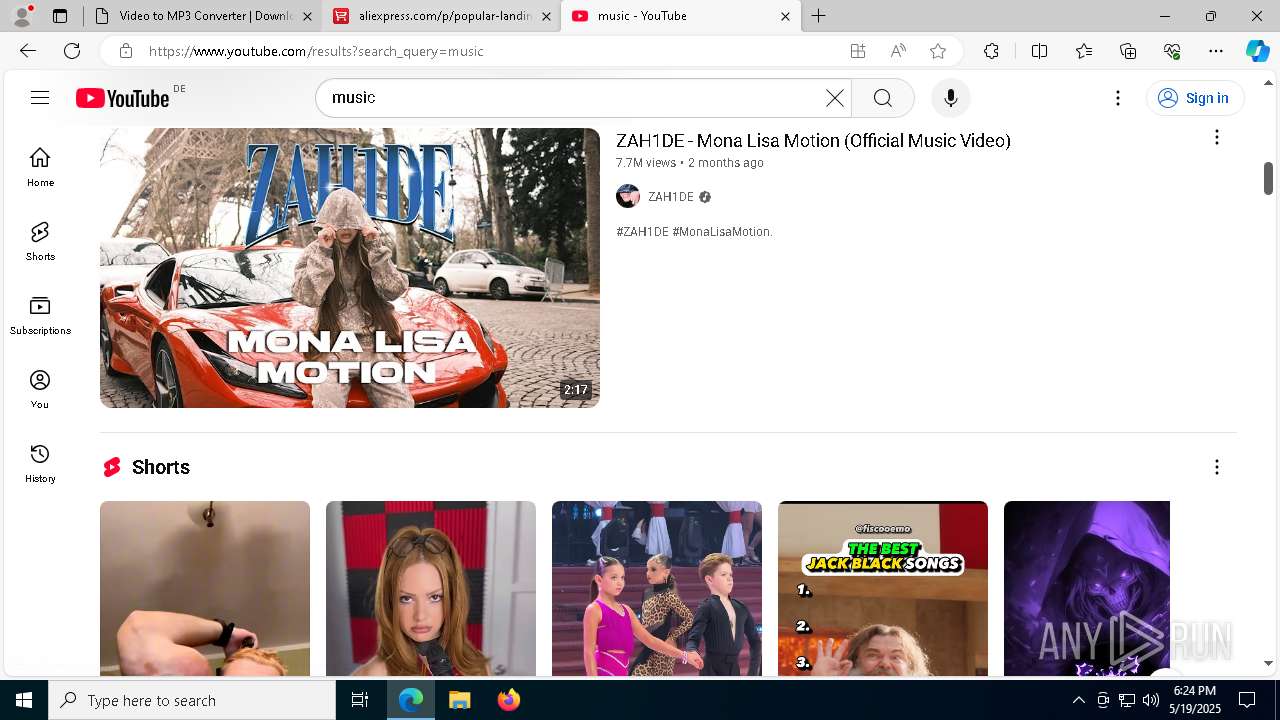Open the red-haired woman with microphone short

pyautogui.click(x=431, y=588)
